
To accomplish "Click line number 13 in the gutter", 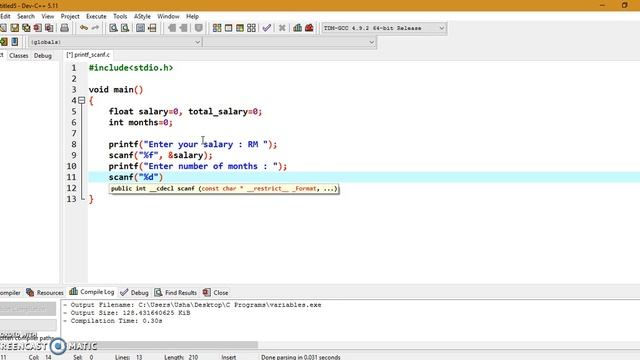I will pos(71,199).
